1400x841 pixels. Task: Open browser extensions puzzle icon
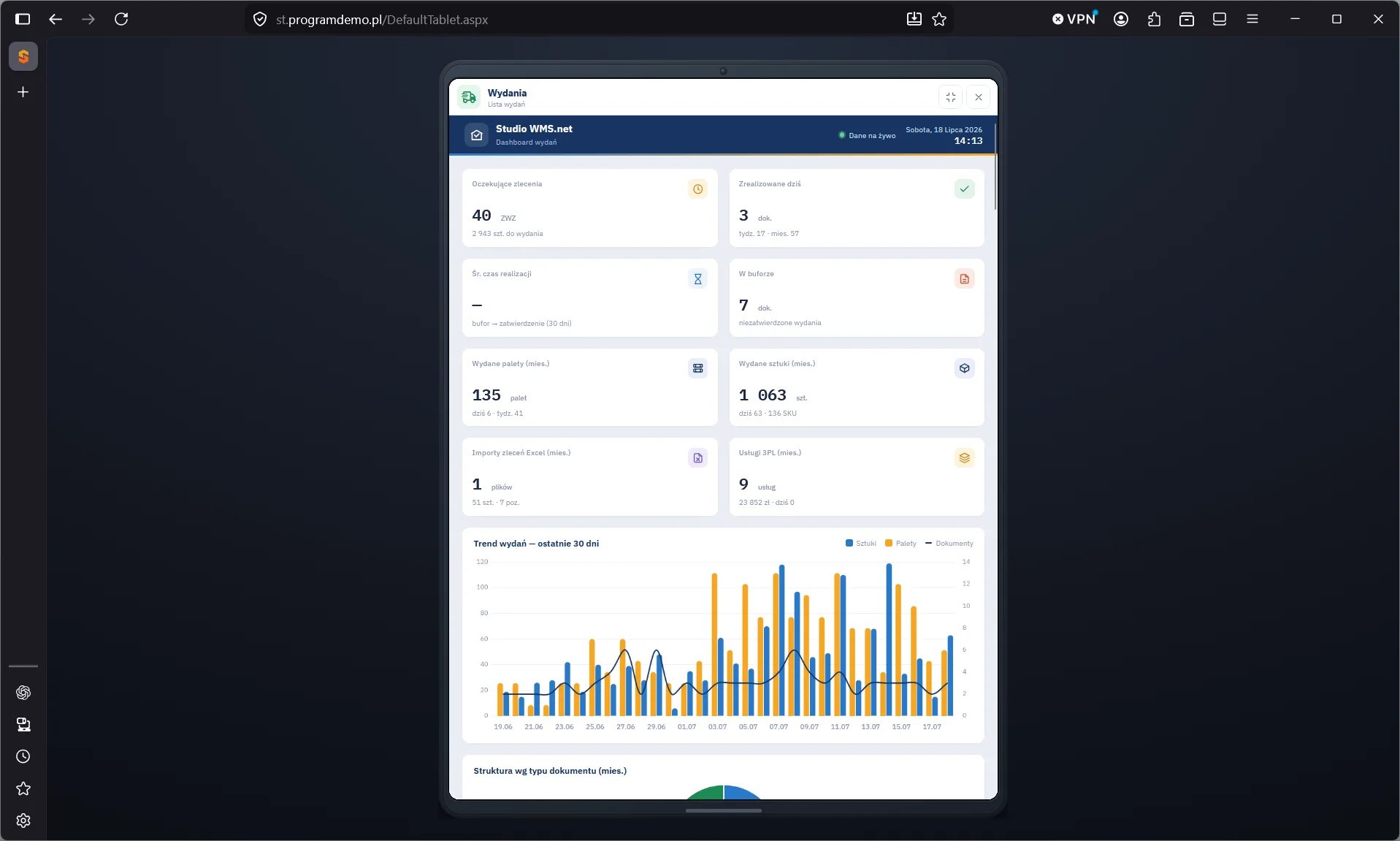click(x=1154, y=19)
